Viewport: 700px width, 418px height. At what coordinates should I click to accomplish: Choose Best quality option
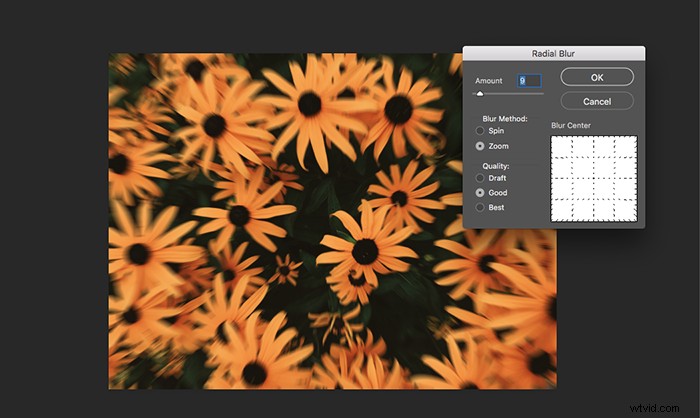(x=481, y=207)
